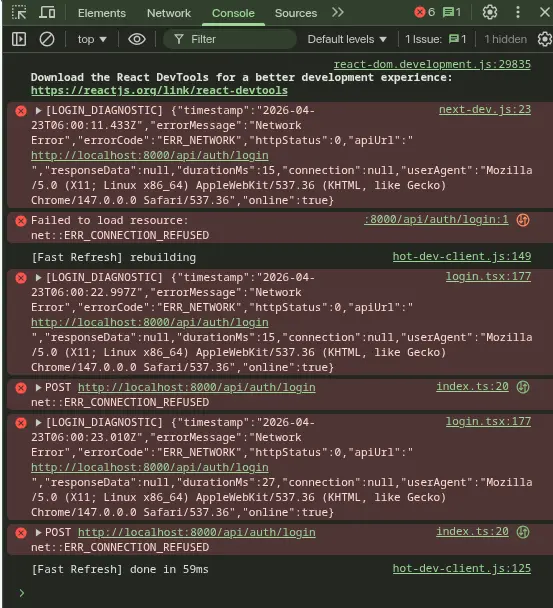
Task: Open DevTools settings gear in top bar
Action: 490,12
